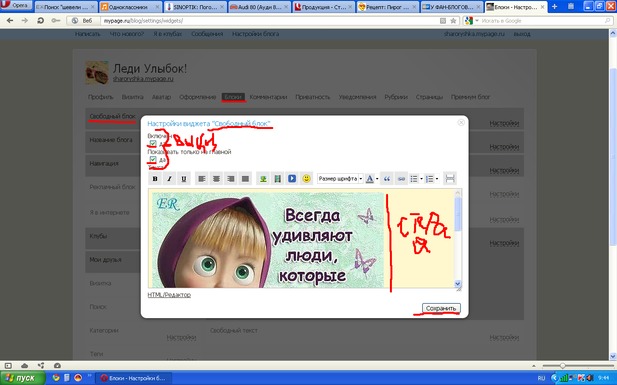Screen dimensions: 617x385
Task: Open the panels toggle in Opera status bar
Action: (8, 365)
